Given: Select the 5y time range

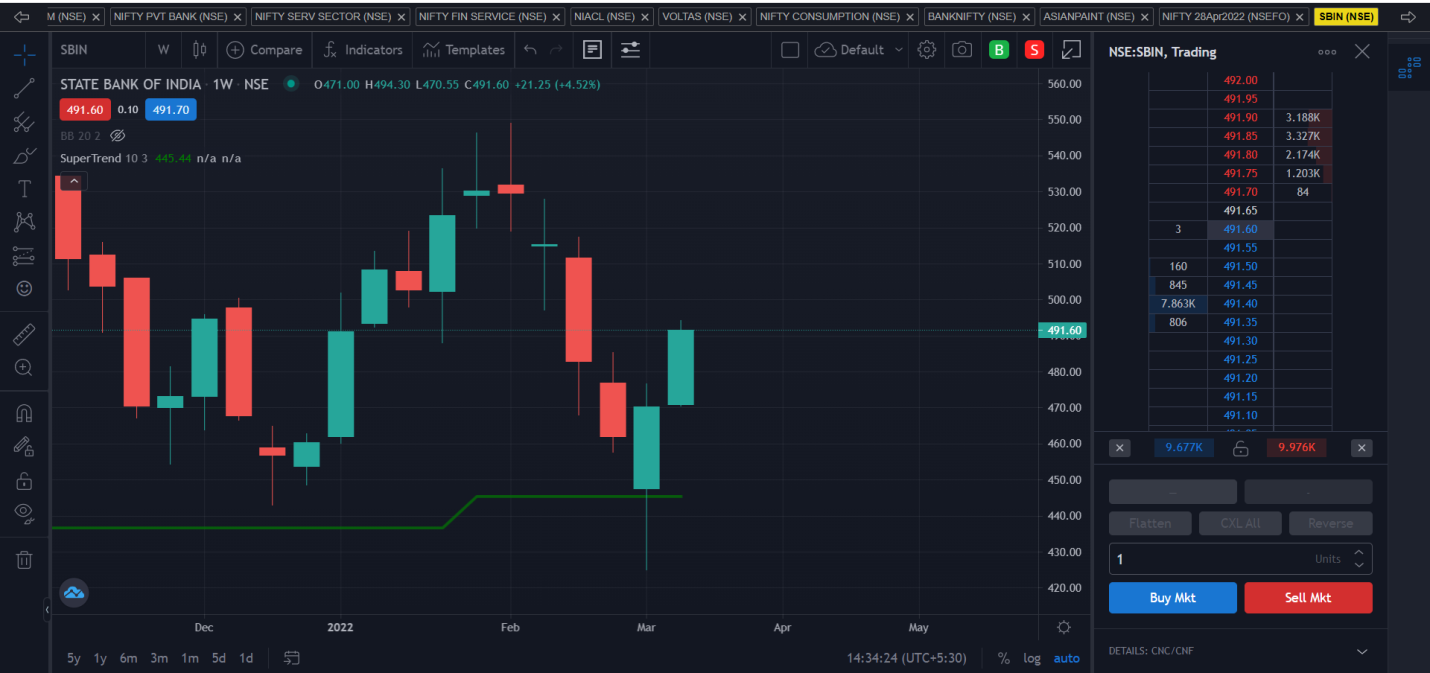Looking at the screenshot, I should tap(74, 658).
